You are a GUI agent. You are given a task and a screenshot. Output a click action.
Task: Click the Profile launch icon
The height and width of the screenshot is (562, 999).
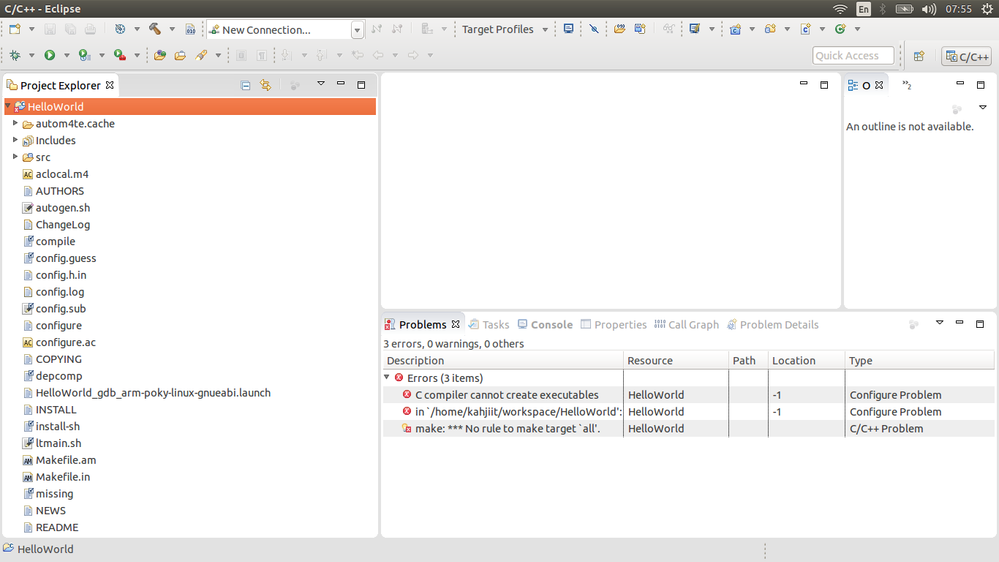[x=84, y=55]
